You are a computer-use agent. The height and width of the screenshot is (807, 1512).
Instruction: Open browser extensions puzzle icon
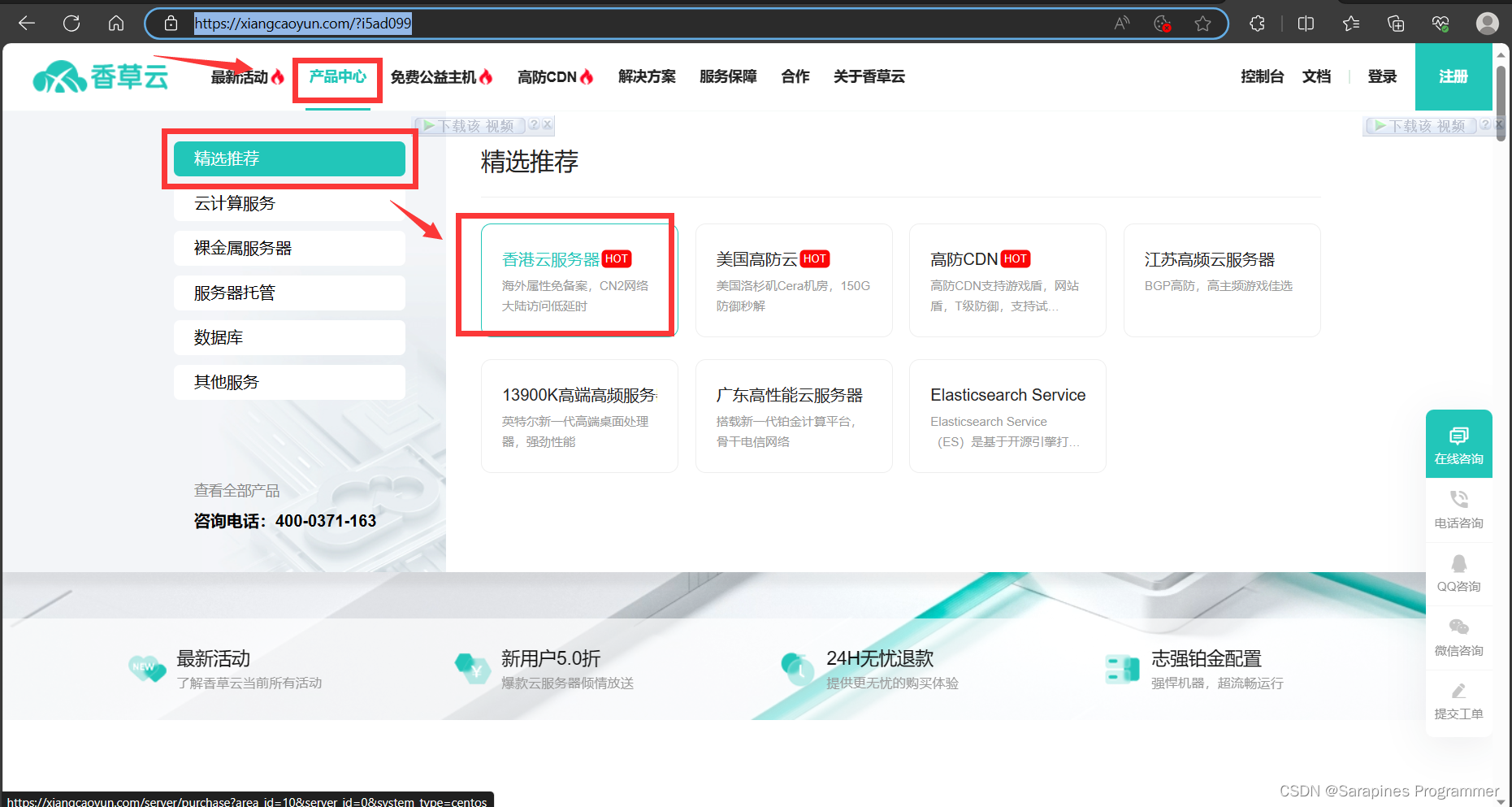(1257, 24)
